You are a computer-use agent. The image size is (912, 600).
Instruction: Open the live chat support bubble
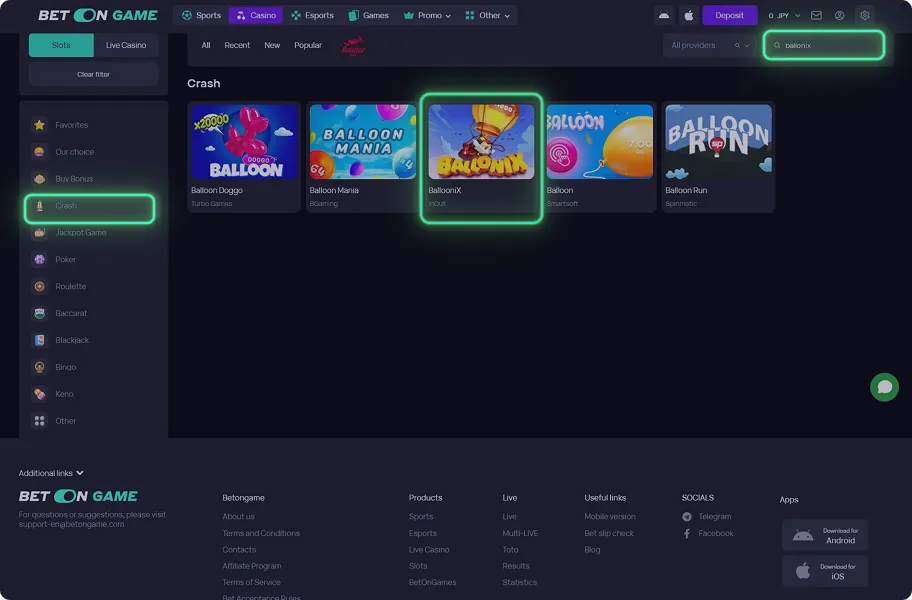tap(884, 387)
